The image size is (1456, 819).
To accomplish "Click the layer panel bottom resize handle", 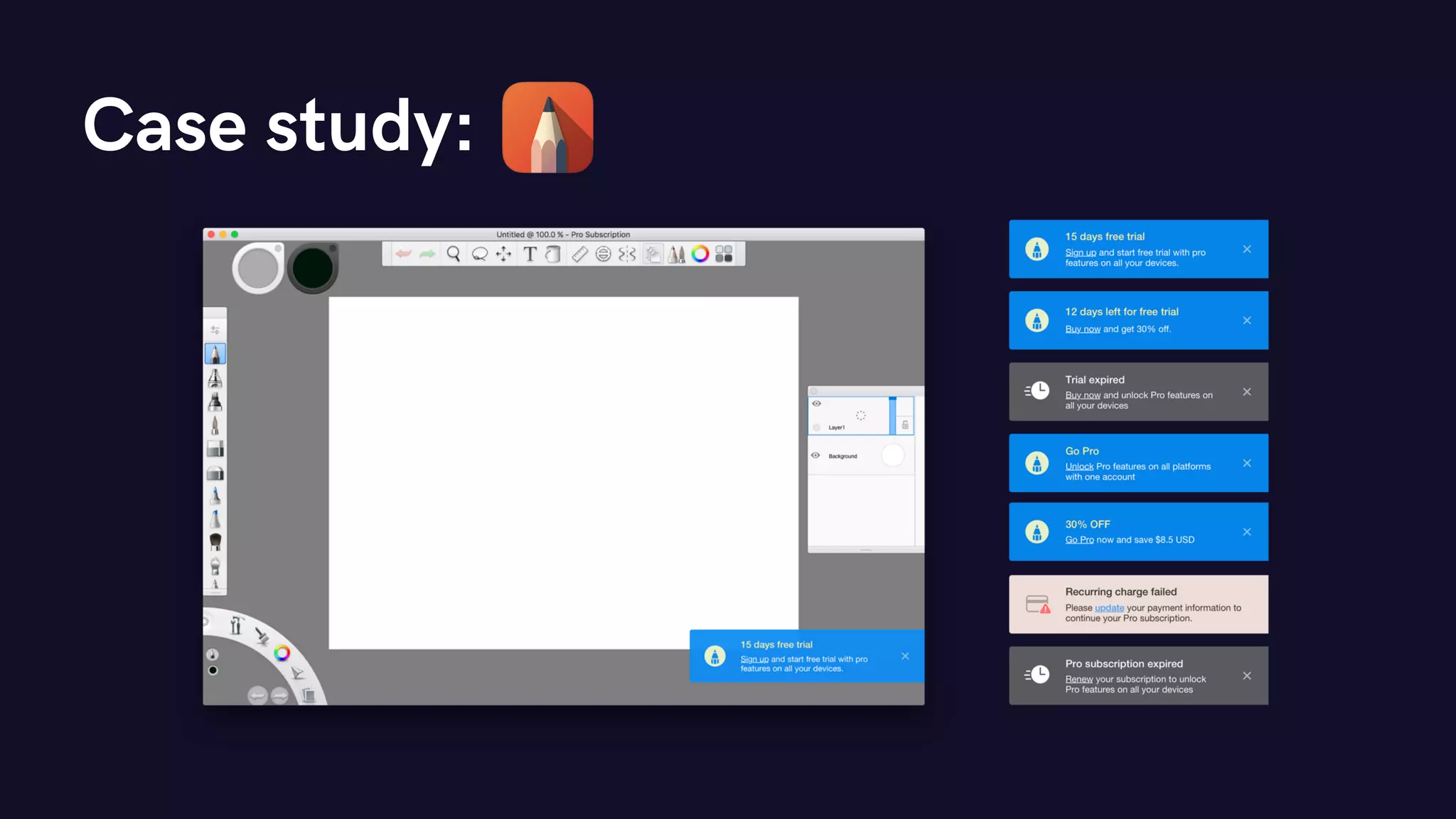I will coord(866,550).
